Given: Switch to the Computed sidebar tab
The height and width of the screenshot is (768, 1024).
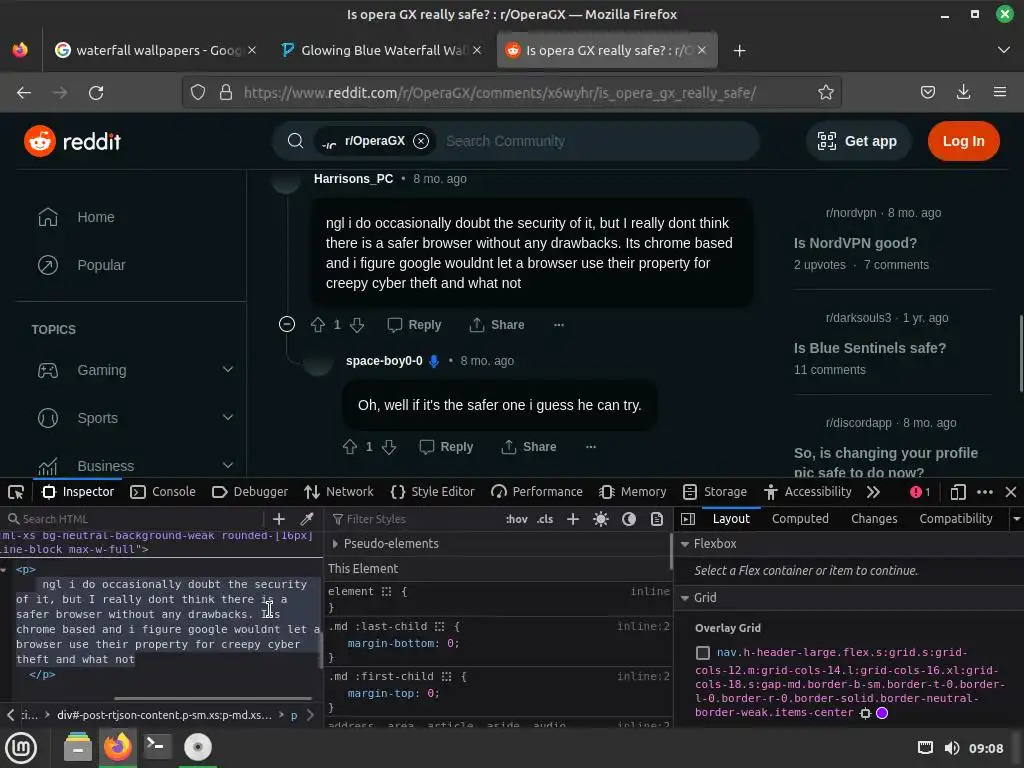Looking at the screenshot, I should (x=800, y=519).
